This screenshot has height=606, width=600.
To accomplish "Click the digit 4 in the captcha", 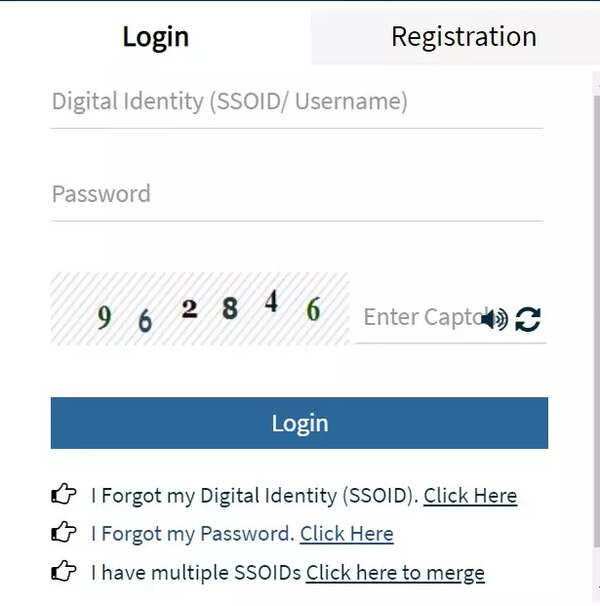I will pos(271,302).
